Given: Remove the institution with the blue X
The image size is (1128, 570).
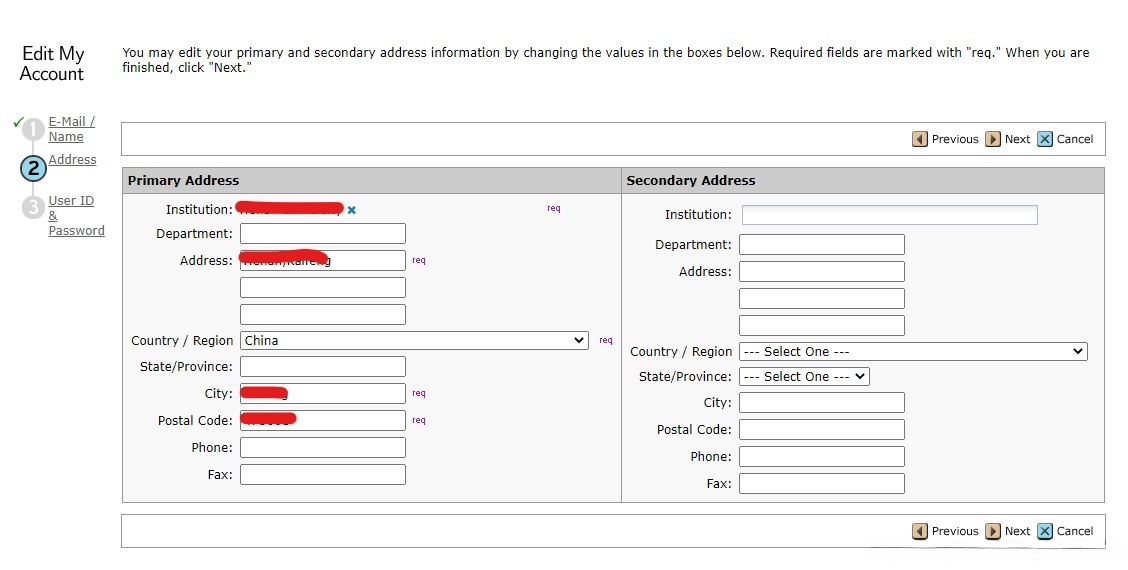Looking at the screenshot, I should click(352, 210).
